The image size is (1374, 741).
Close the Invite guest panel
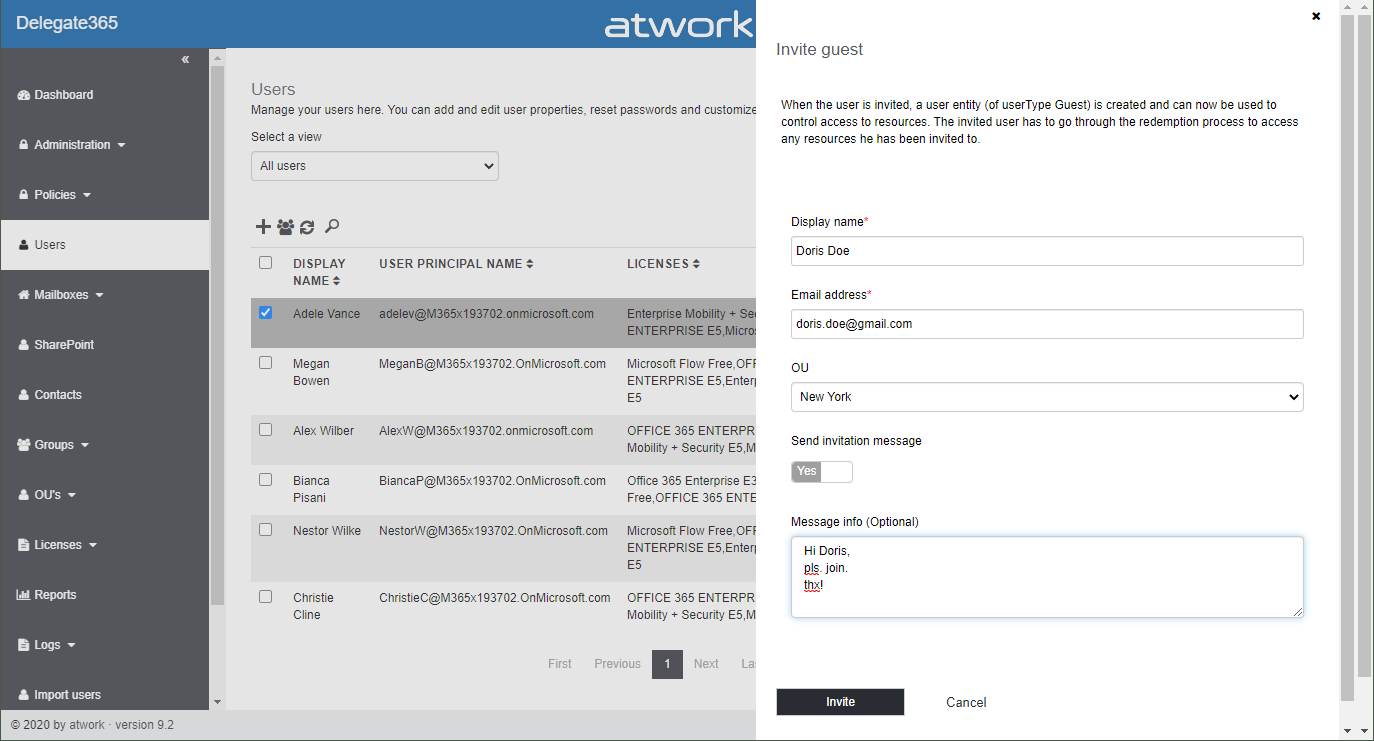pos(1316,16)
